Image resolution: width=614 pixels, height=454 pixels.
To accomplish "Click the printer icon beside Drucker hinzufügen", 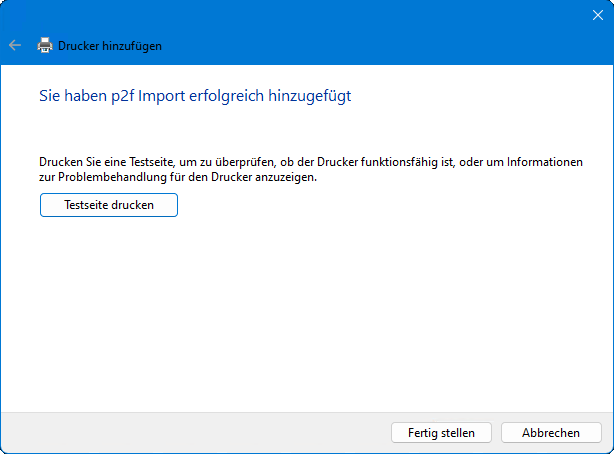I will 45,45.
